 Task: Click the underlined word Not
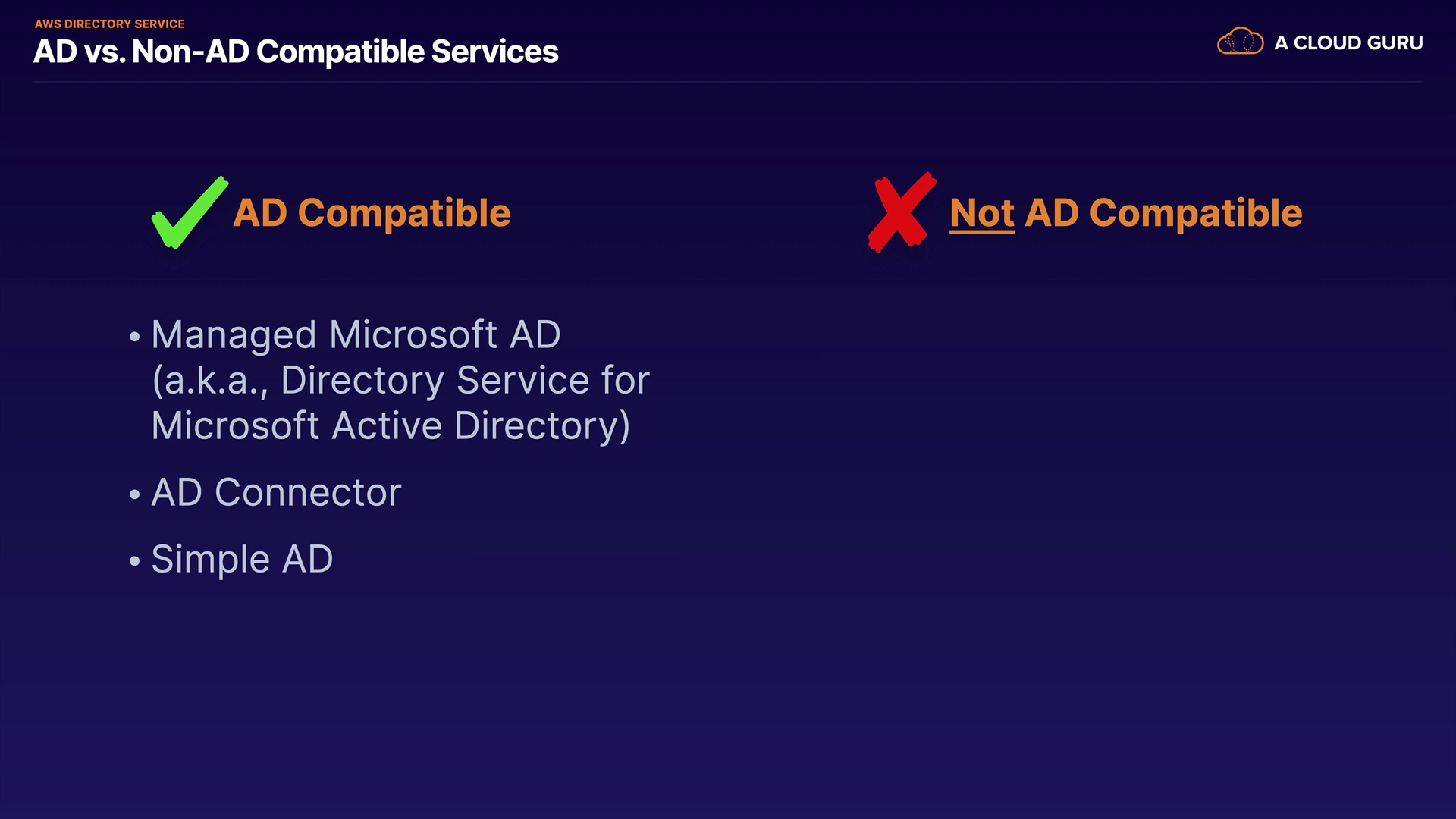(x=982, y=213)
